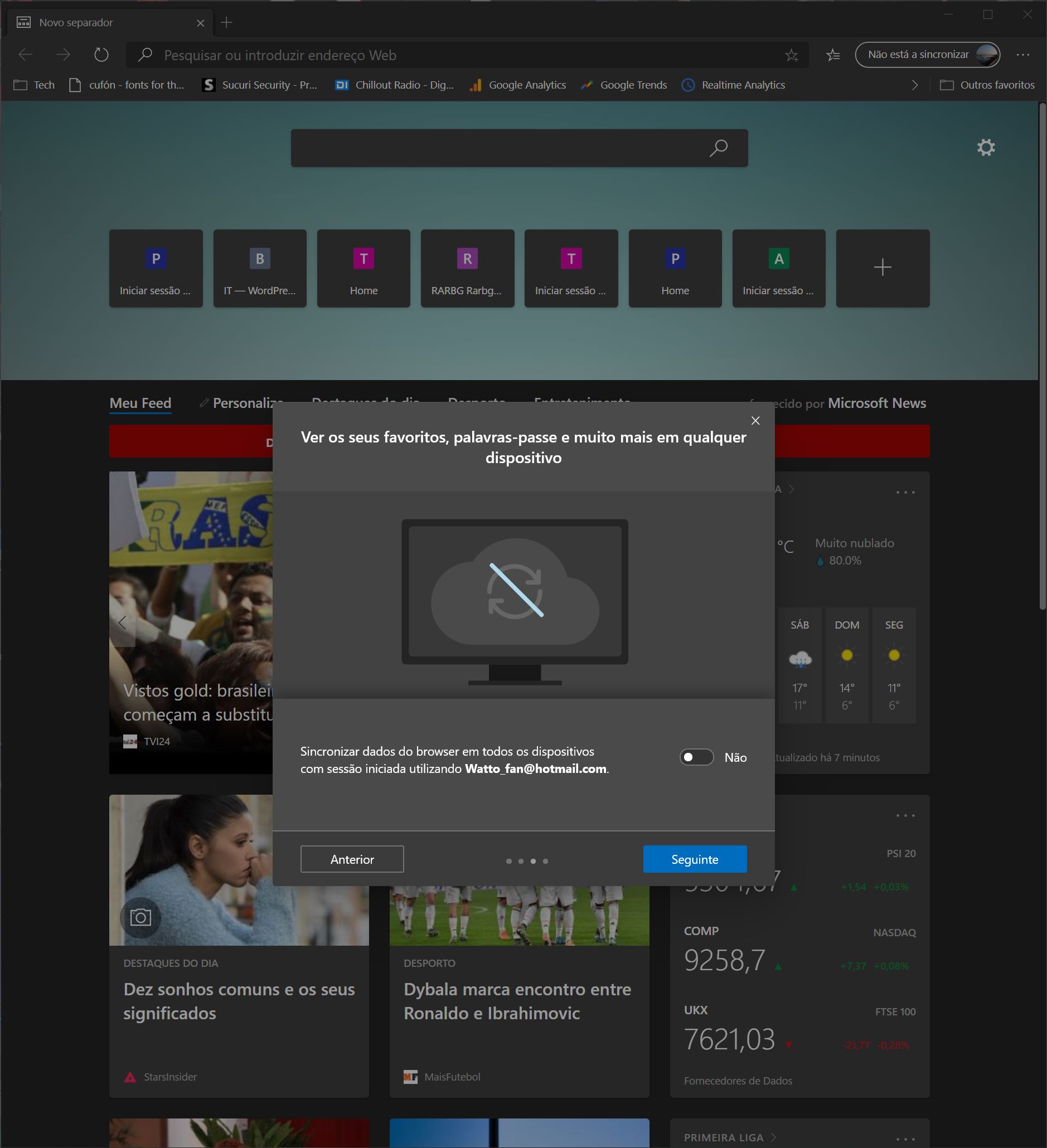The width and height of the screenshot is (1047, 1148).
Task: Open photo gallery camera icon
Action: [140, 917]
